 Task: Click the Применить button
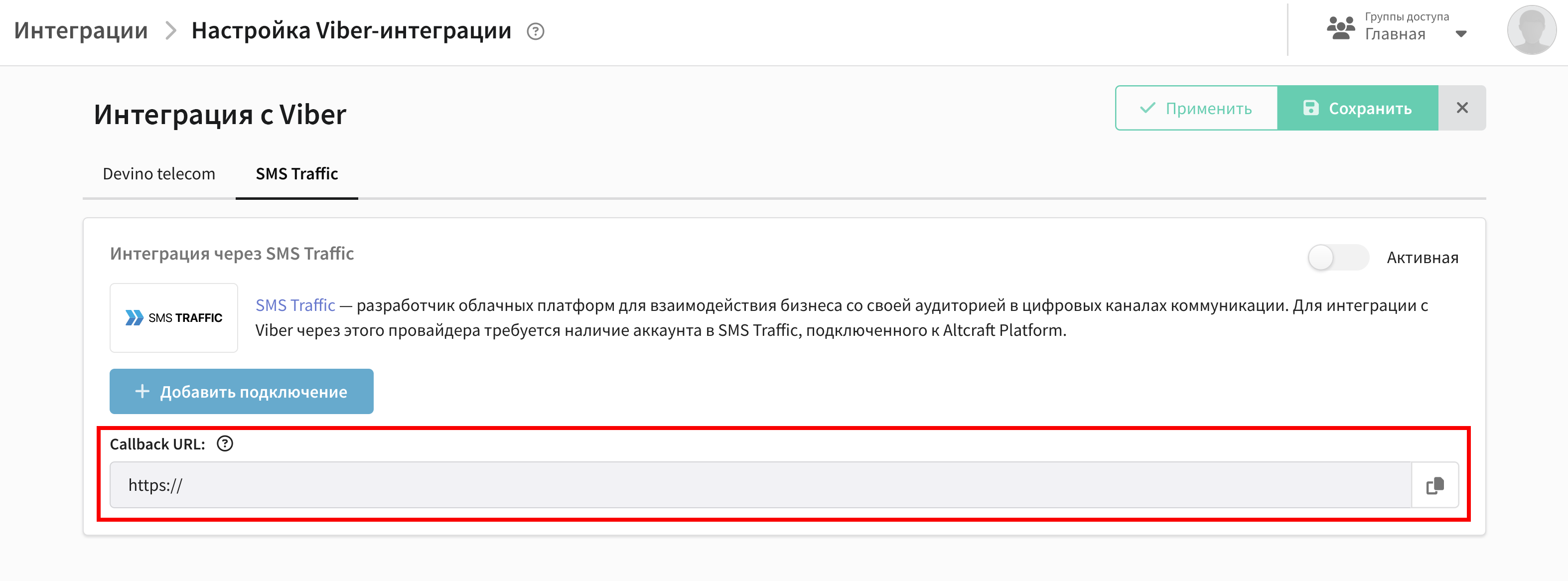[1196, 108]
